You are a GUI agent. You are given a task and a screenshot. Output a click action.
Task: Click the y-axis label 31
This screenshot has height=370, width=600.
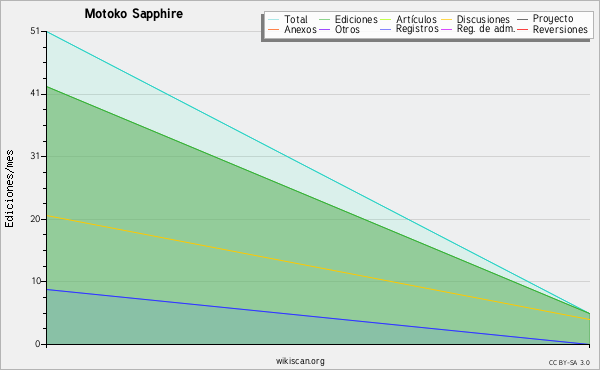point(35,156)
